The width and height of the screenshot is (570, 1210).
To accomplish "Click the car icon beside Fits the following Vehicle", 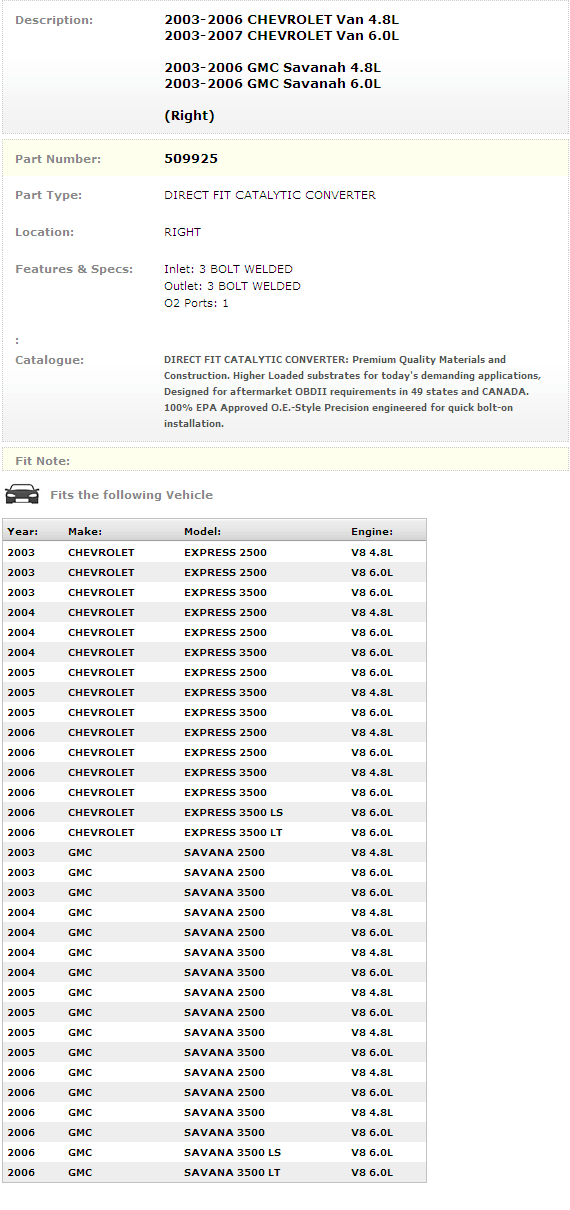I will [x=22, y=494].
